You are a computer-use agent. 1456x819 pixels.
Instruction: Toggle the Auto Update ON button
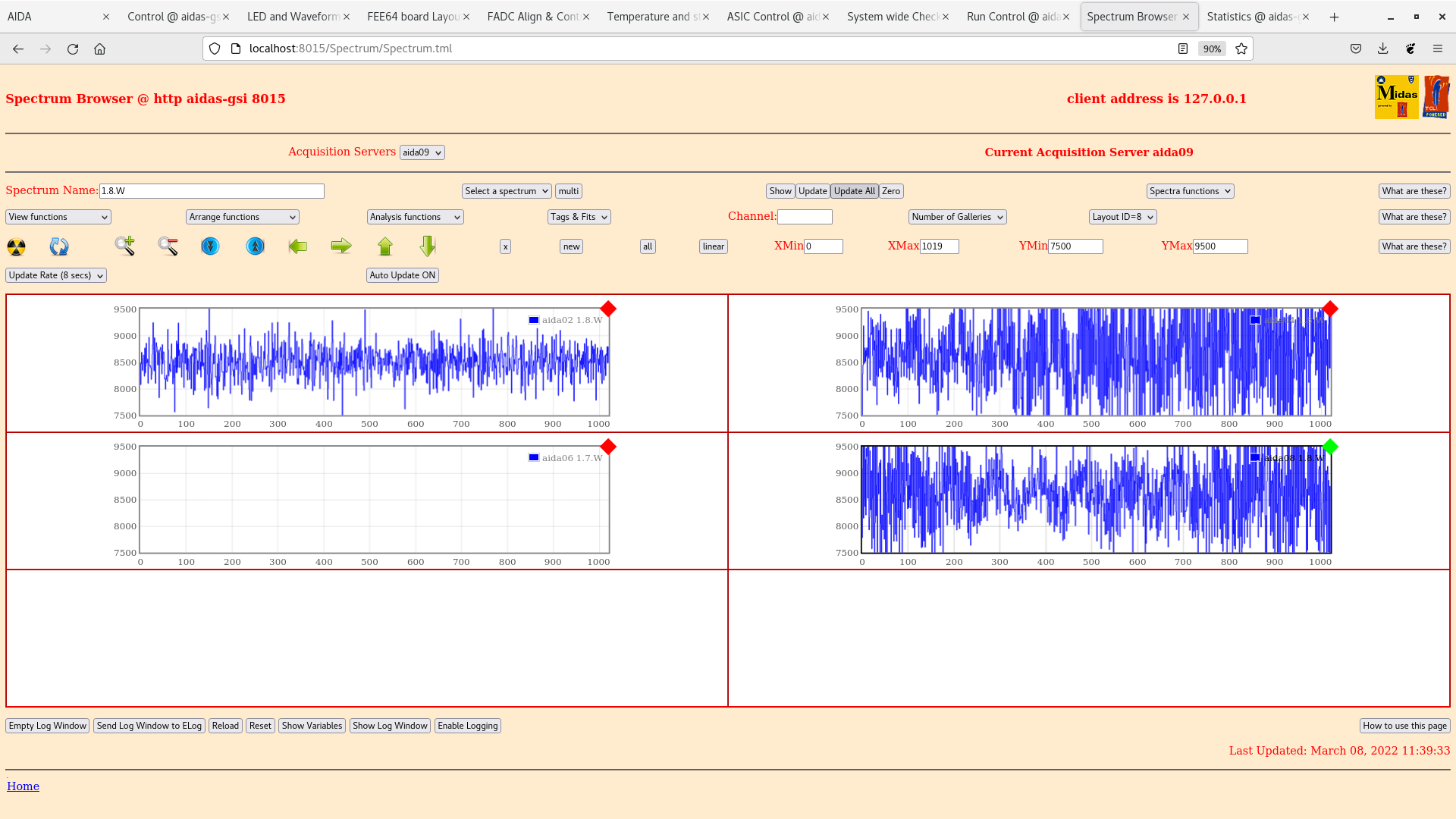403,275
